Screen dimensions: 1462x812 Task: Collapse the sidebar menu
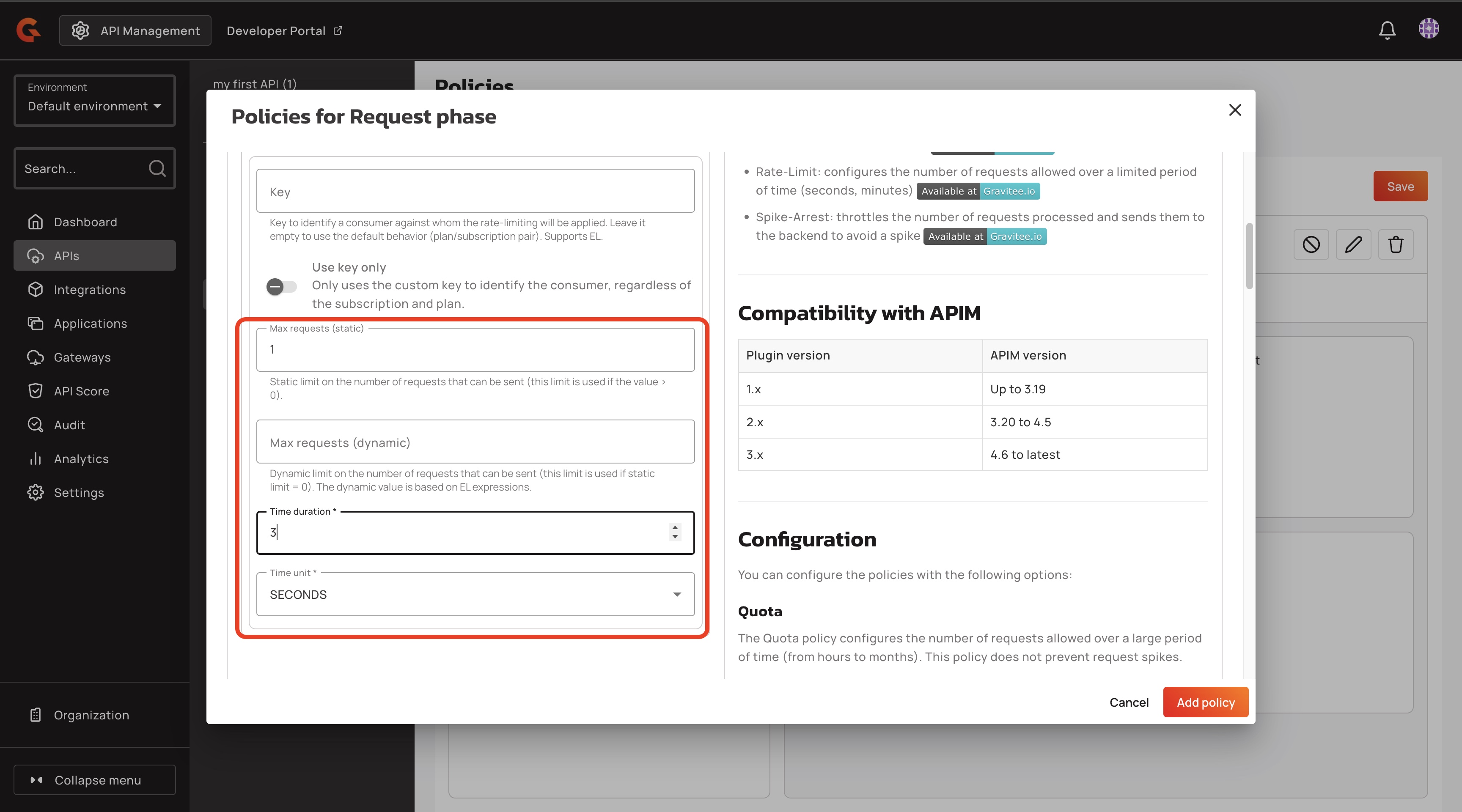94,780
